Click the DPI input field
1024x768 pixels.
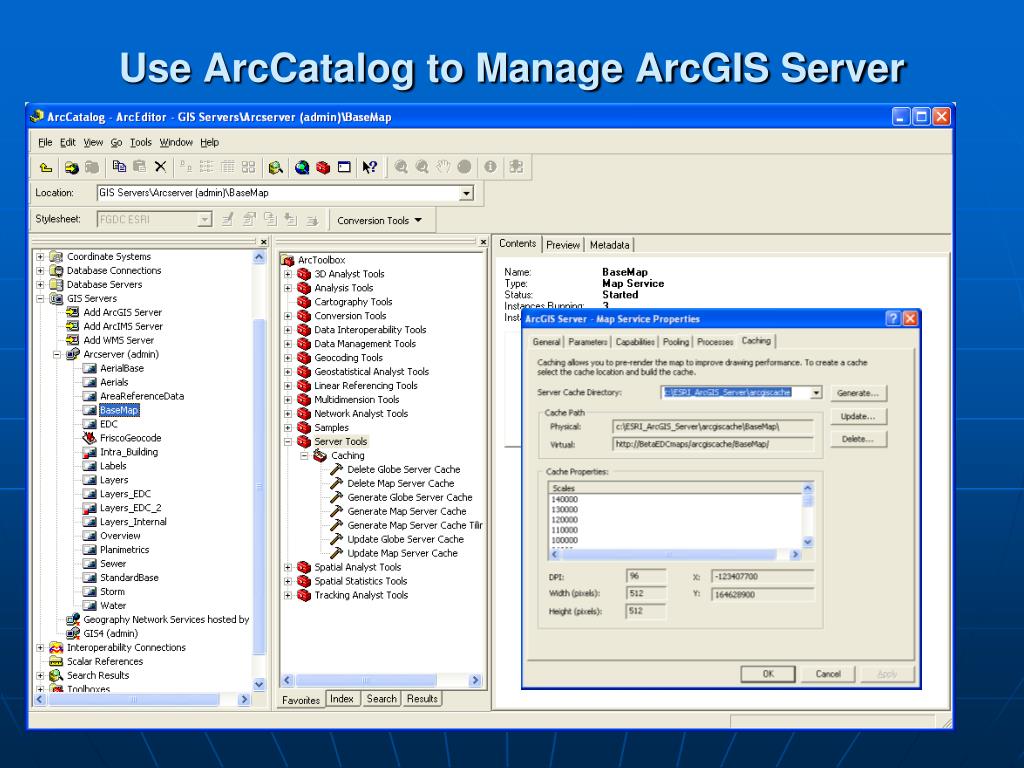point(646,576)
